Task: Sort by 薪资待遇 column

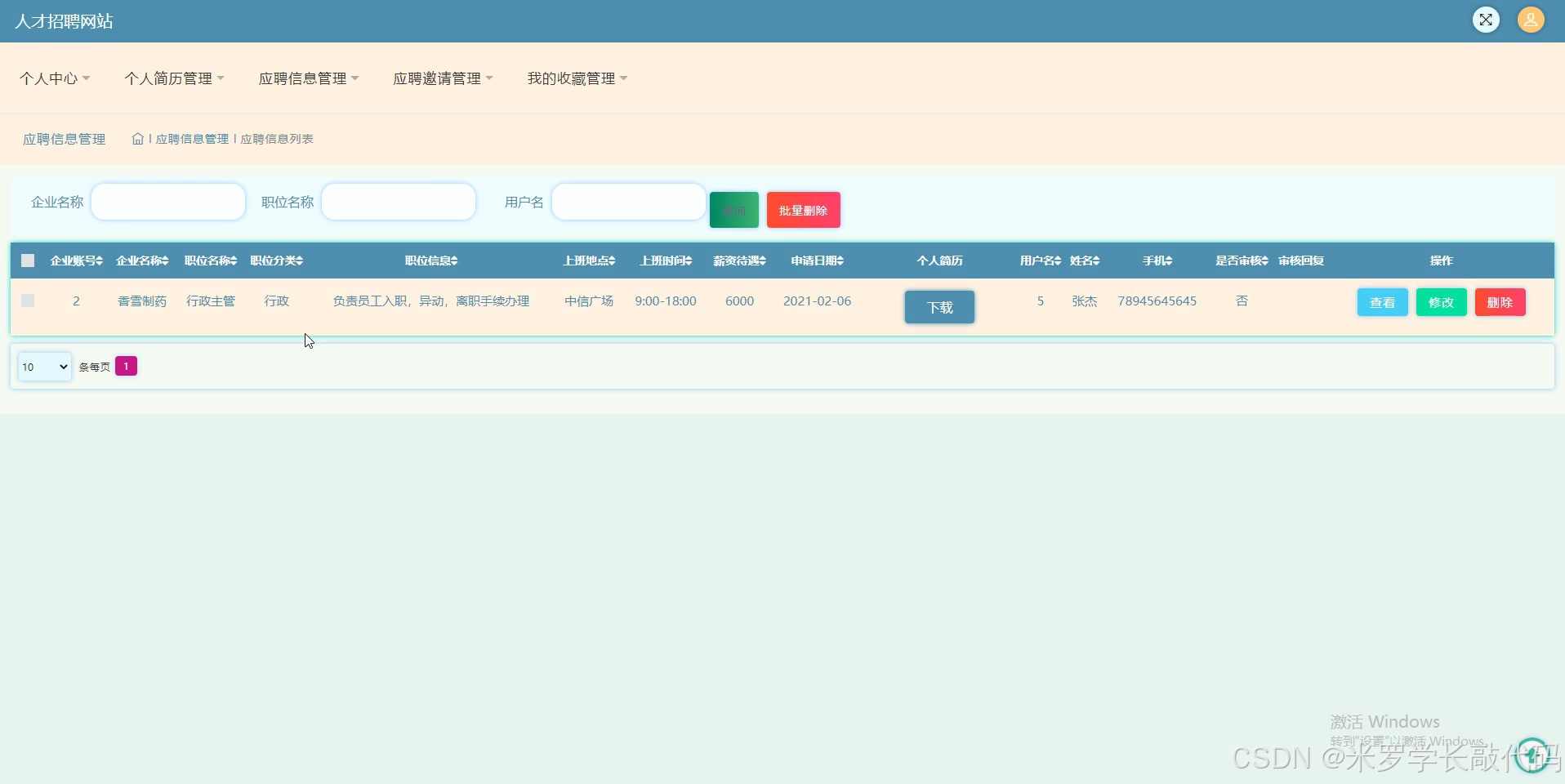Action: [740, 261]
